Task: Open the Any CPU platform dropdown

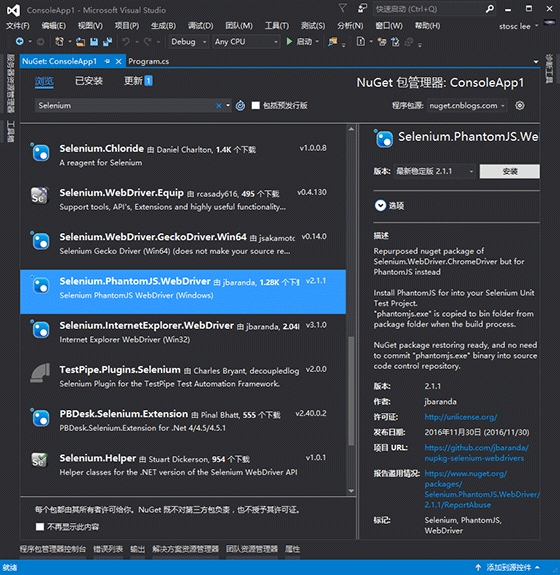Action: (246, 42)
